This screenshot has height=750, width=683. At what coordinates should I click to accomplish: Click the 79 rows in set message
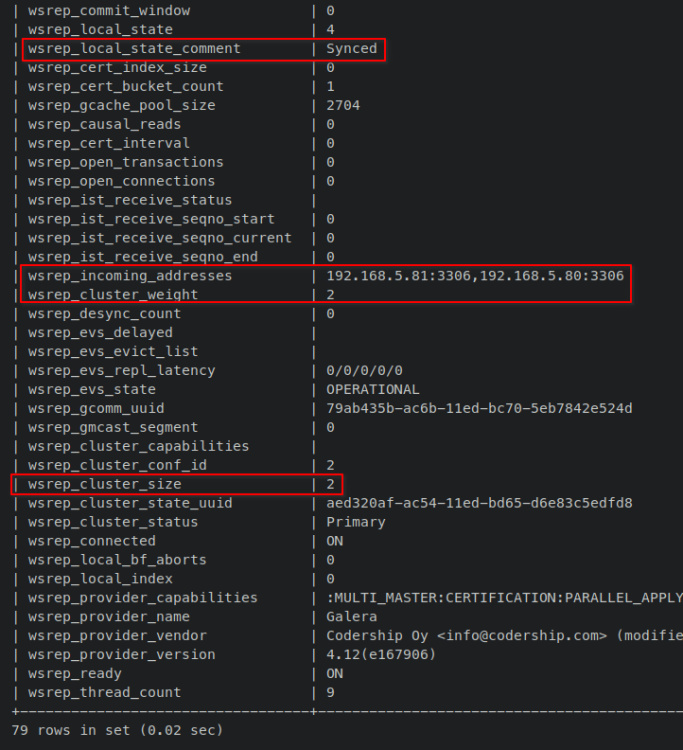[x=118, y=731]
